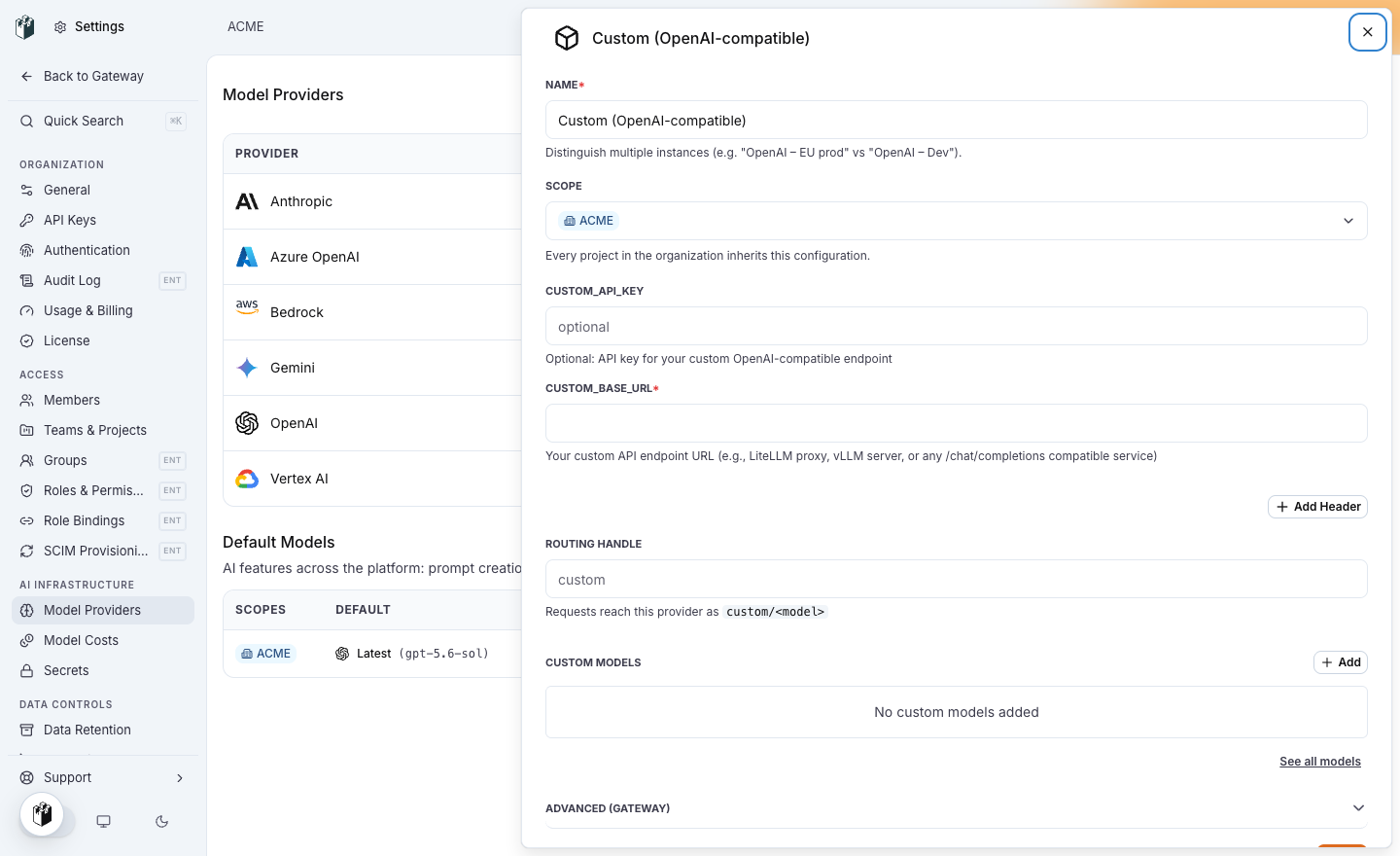
Task: Focus the Routing Handle custom field
Action: 957,580
